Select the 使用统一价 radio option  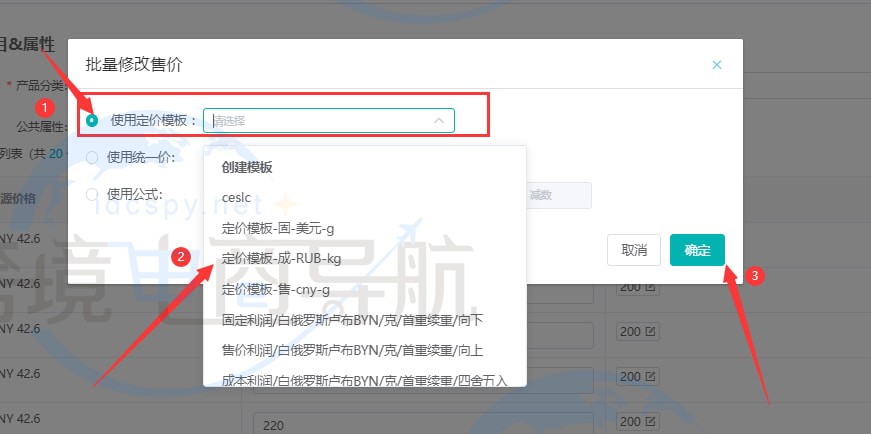coord(92,157)
